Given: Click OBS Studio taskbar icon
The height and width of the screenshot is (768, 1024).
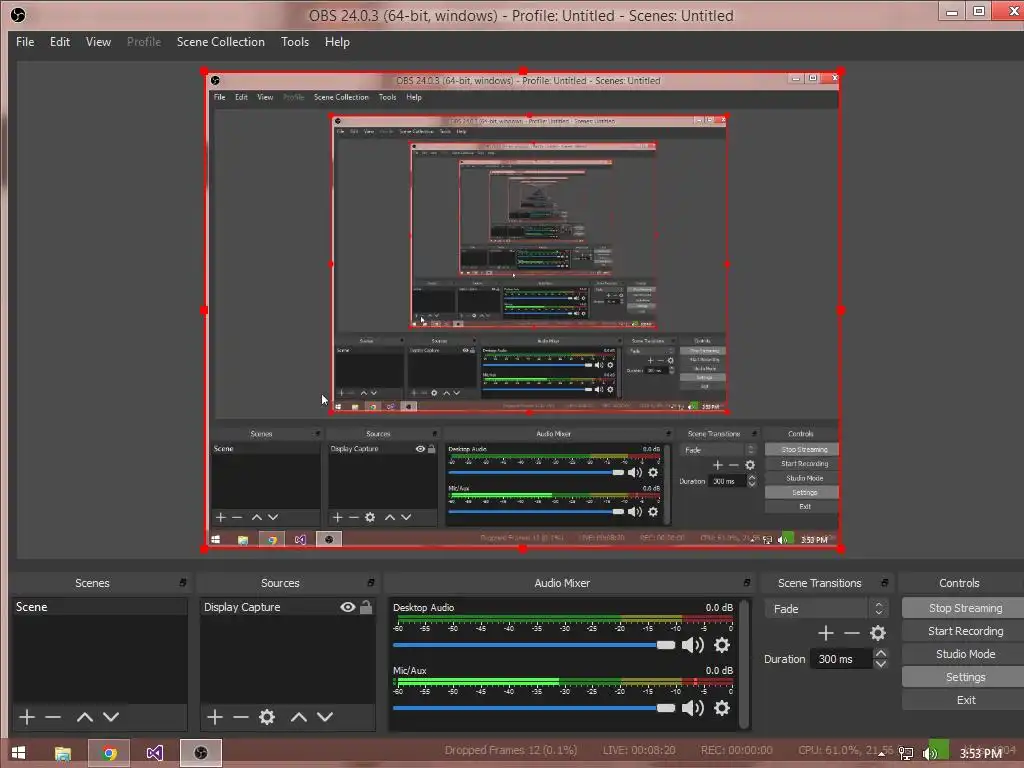Looking at the screenshot, I should point(201,753).
